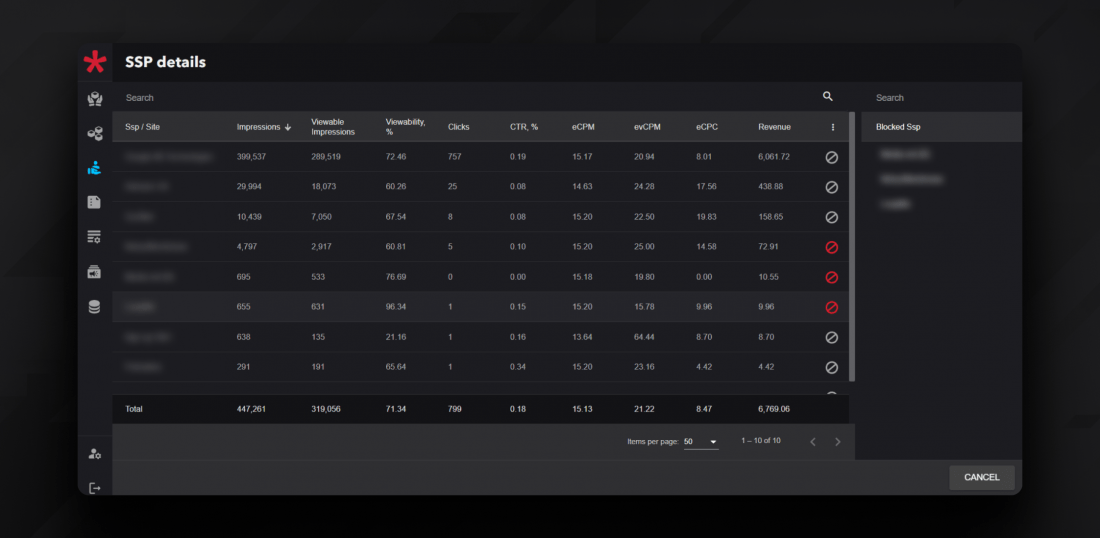Select clicks value 757

[455, 157]
